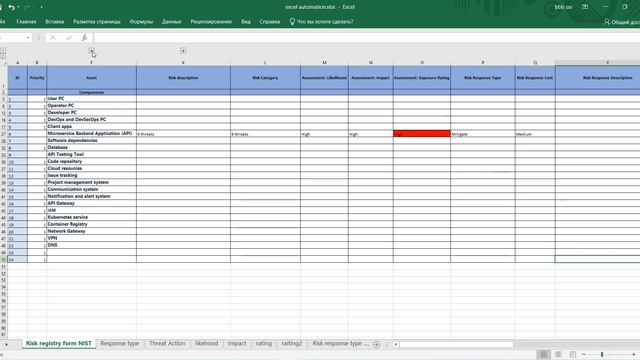The height and width of the screenshot is (360, 640).
Task: Click Risk Response Description header cell
Action: [598, 78]
